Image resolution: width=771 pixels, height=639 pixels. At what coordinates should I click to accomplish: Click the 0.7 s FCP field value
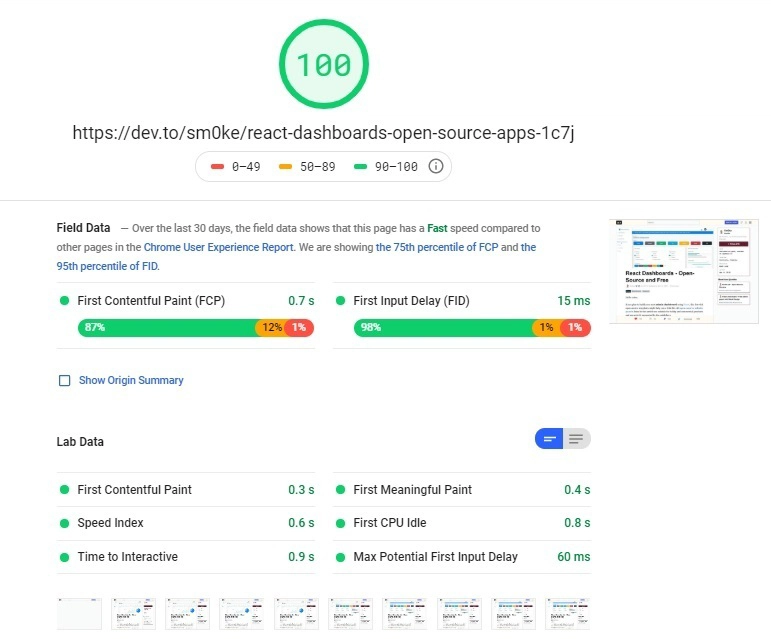click(x=301, y=301)
